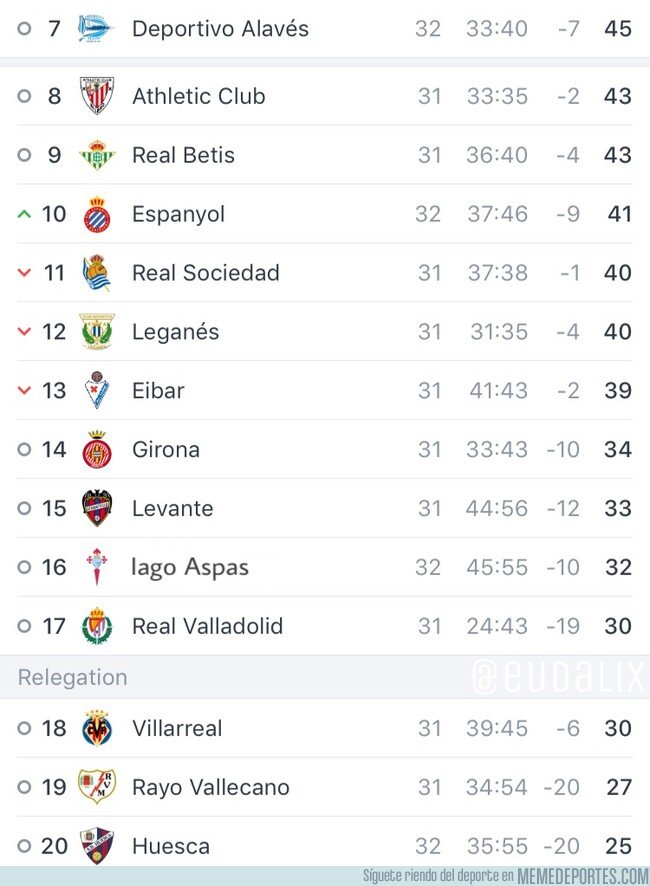Select the Huesca club crest
This screenshot has height=886, width=650.
[97, 845]
